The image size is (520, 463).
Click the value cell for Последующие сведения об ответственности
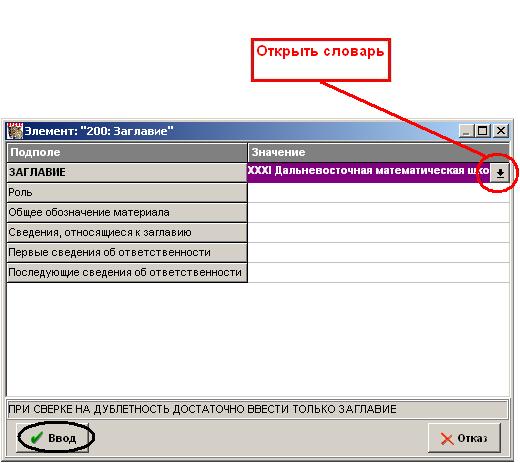[x=379, y=272]
